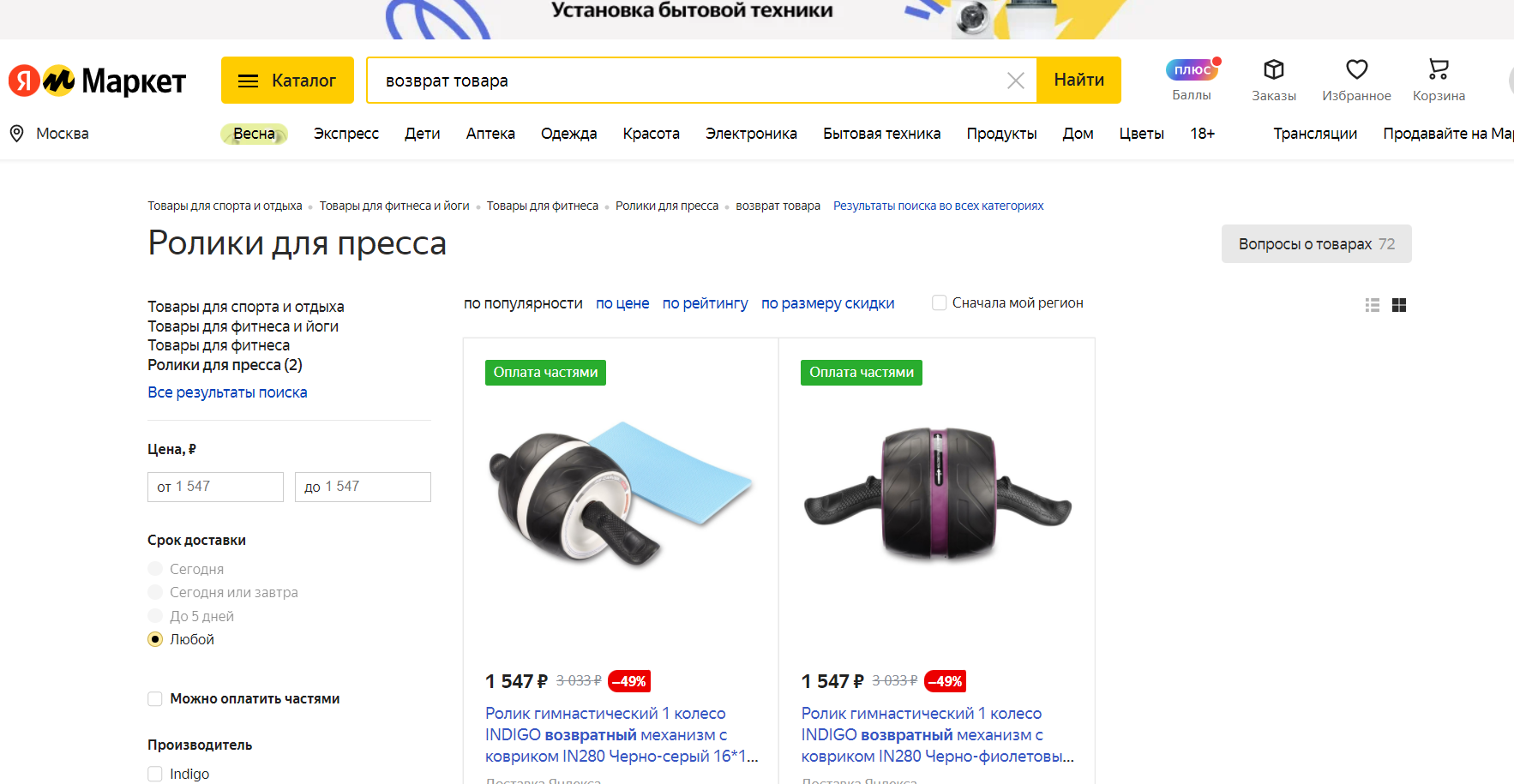
Task: Switch to list view layout icon
Action: [1373, 305]
